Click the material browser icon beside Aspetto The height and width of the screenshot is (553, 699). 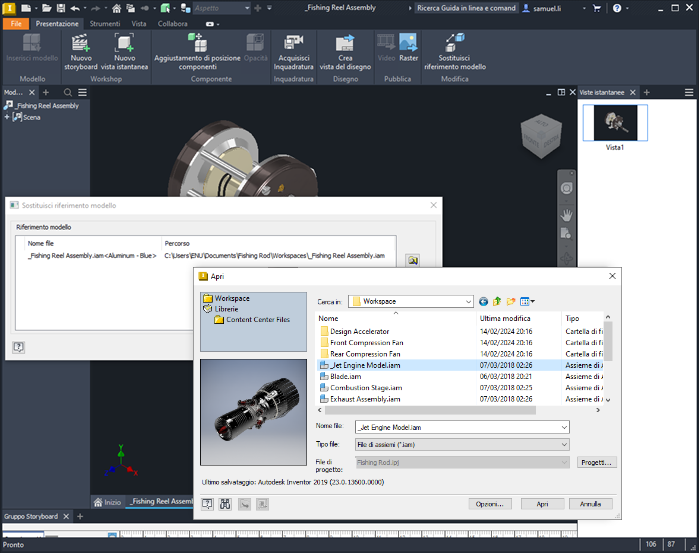(x=185, y=8)
